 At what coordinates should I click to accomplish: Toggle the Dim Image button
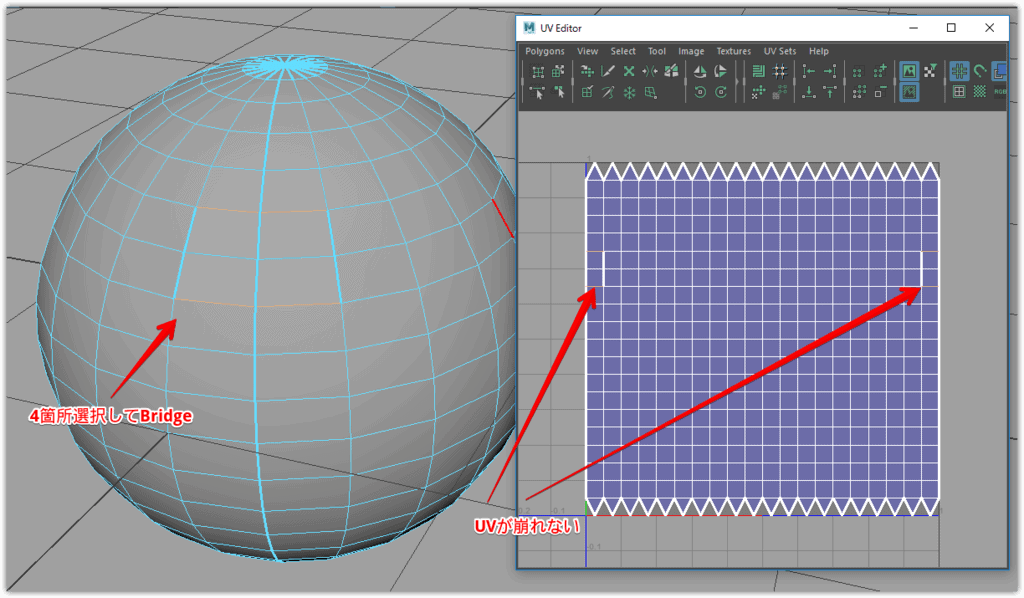[x=909, y=92]
